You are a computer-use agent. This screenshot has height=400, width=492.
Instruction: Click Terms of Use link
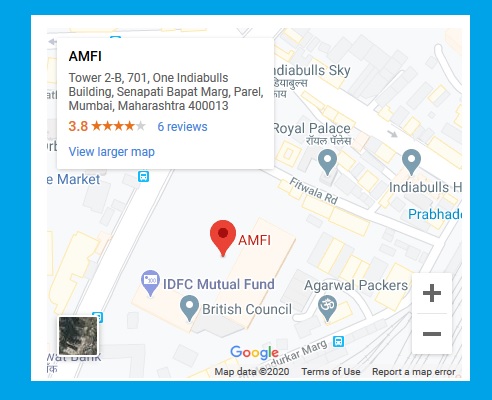point(331,372)
